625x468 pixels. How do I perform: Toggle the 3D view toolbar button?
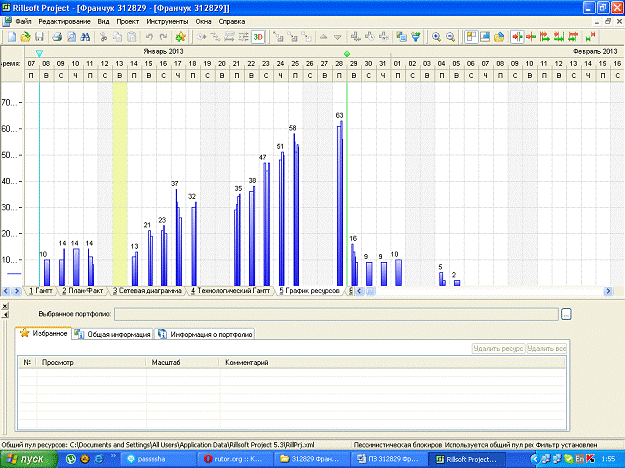[258, 36]
